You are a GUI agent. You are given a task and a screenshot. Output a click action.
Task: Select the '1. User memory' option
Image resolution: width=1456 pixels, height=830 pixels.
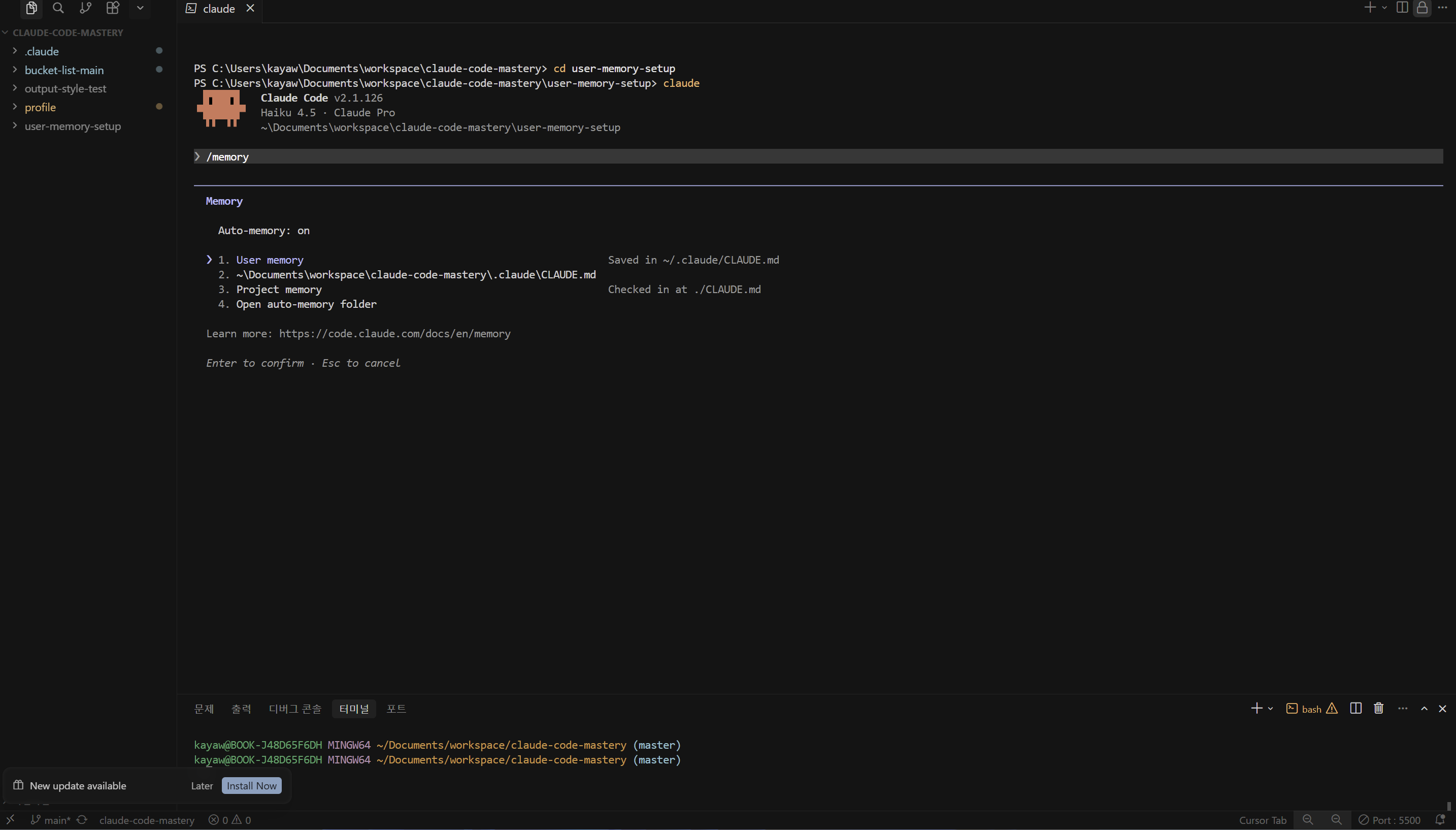pyautogui.click(x=261, y=260)
